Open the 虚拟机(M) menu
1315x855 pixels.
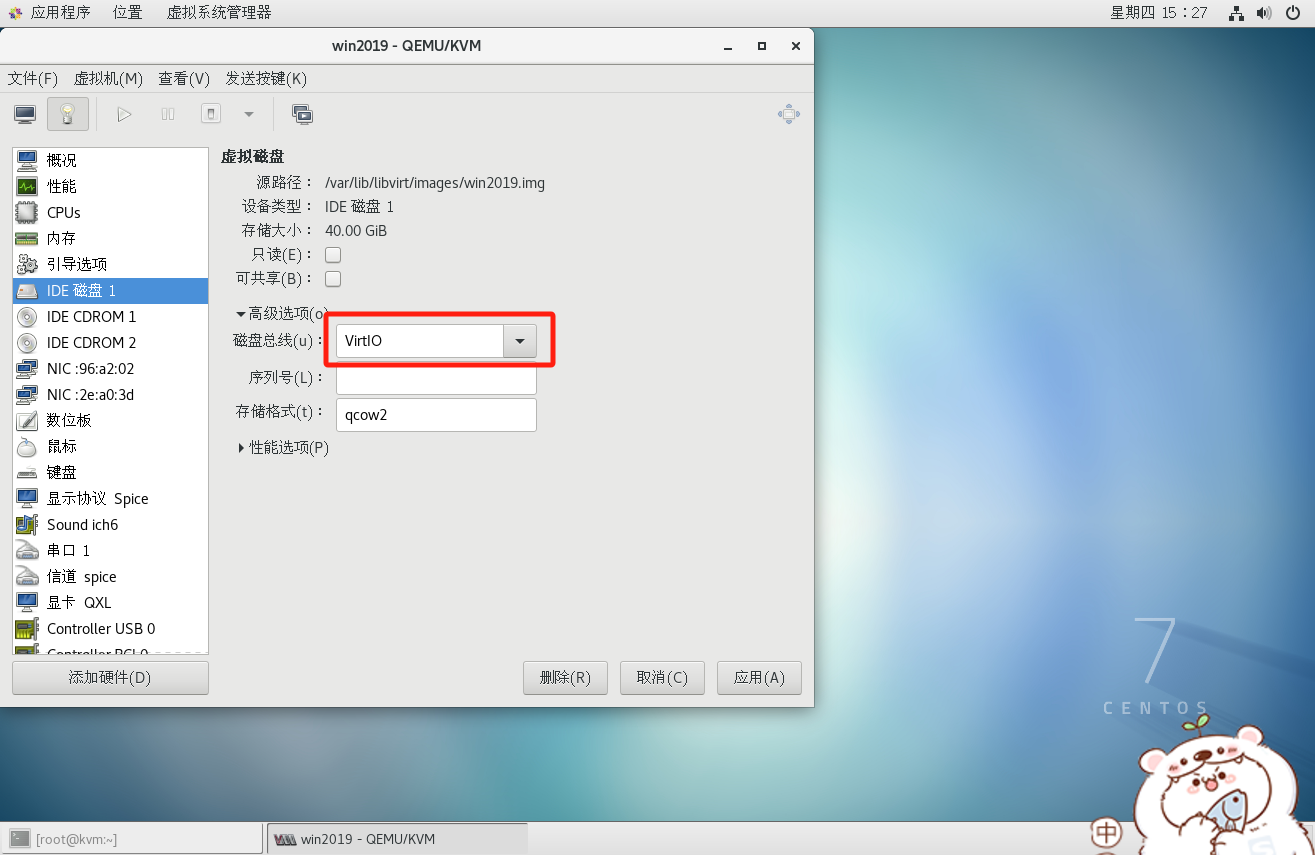coord(108,78)
